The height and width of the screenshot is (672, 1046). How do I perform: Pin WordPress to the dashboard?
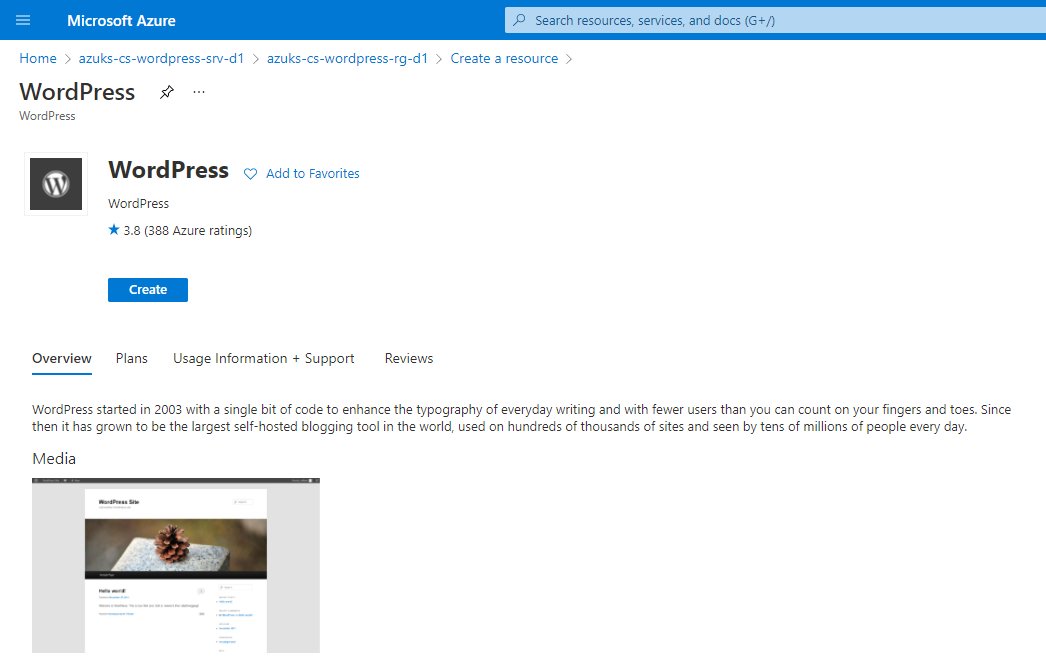(x=166, y=91)
